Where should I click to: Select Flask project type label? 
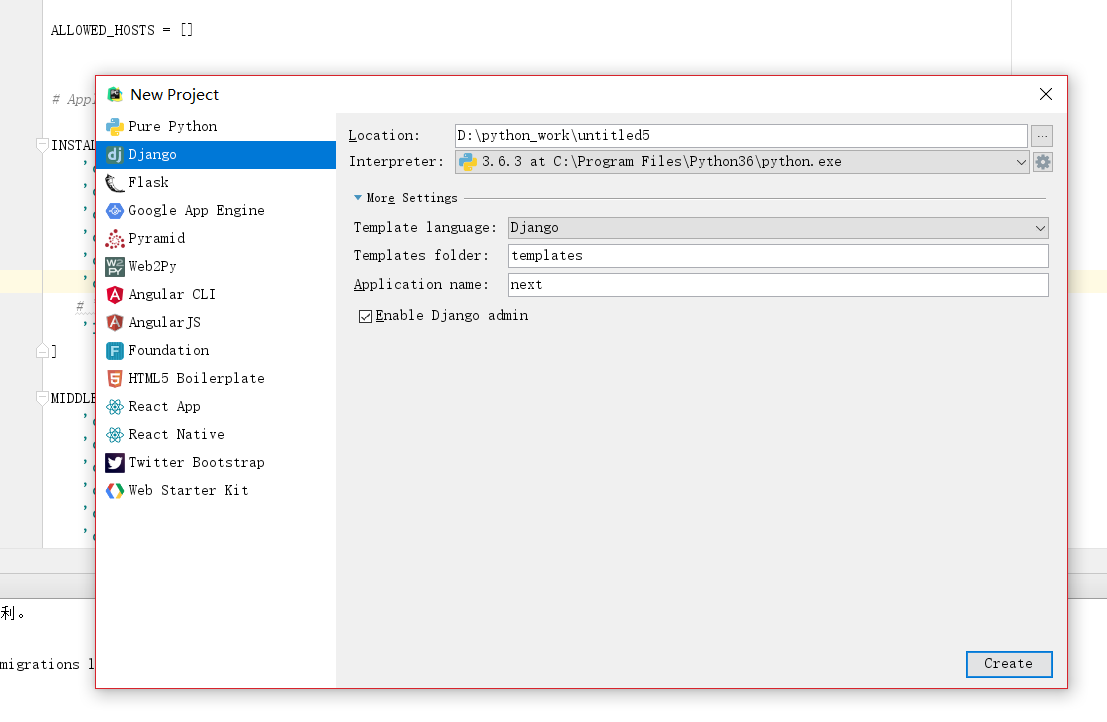[148, 183]
